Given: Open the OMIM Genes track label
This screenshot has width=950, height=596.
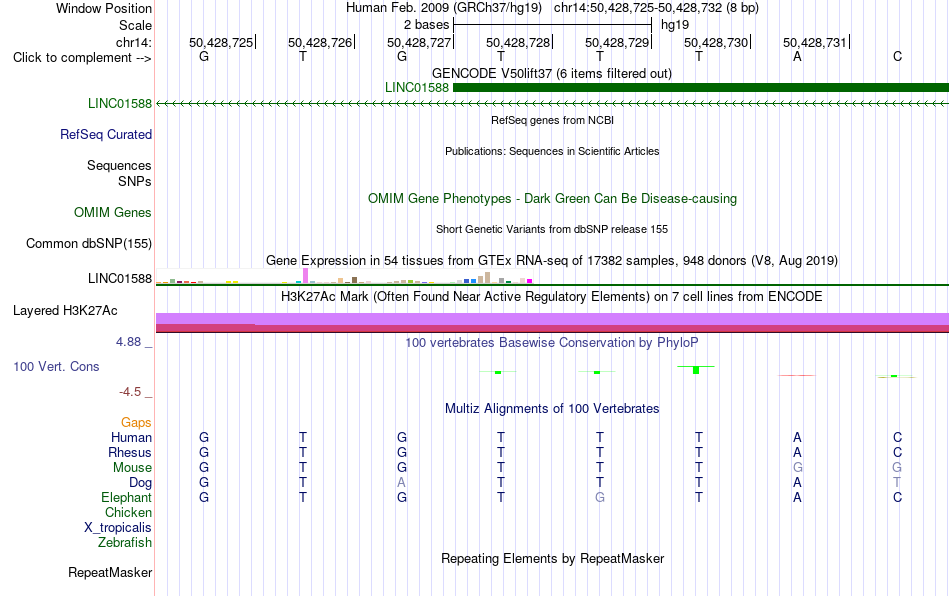Looking at the screenshot, I should click(113, 213).
